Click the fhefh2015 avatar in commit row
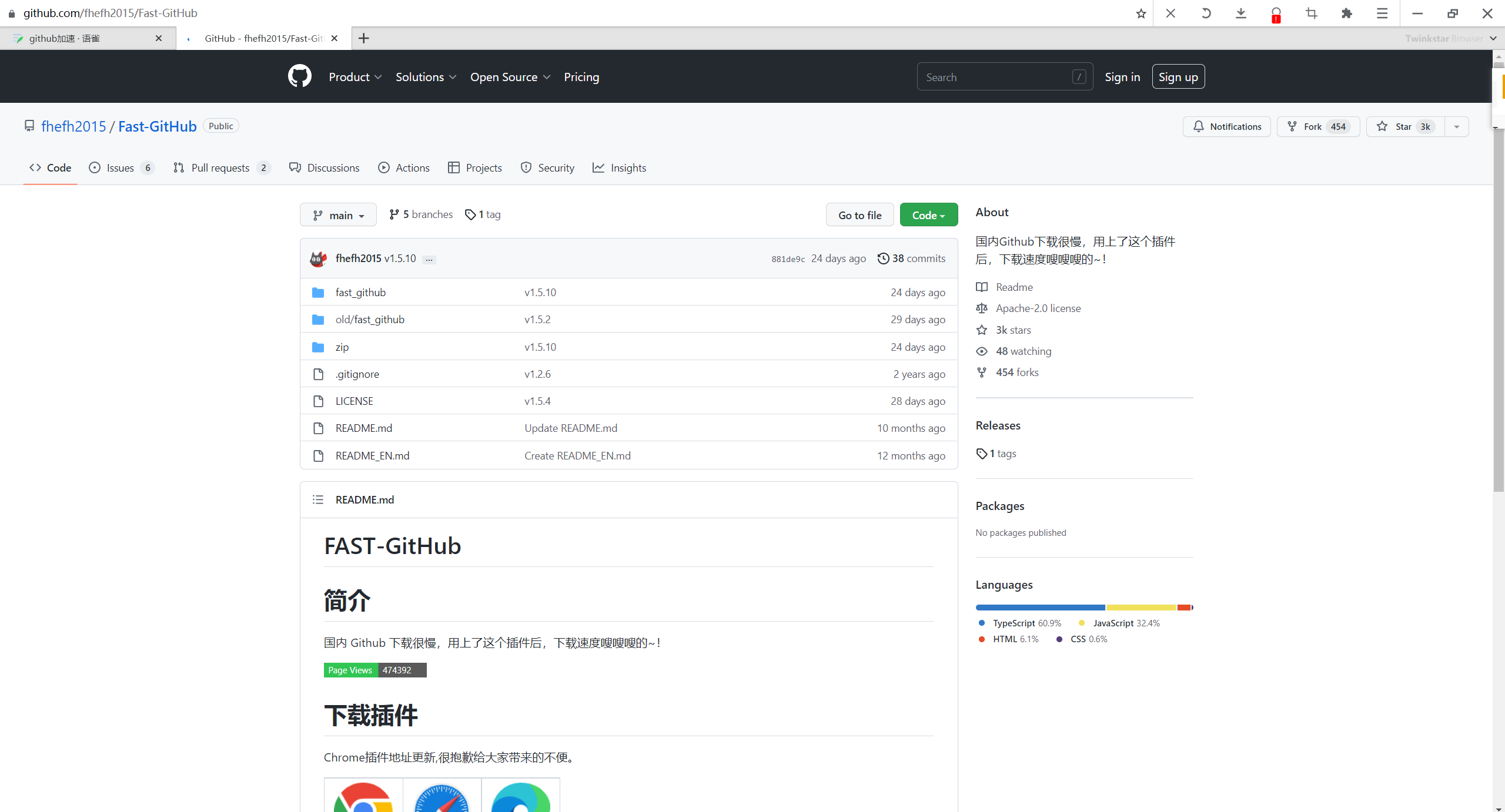The height and width of the screenshot is (812, 1505). pyautogui.click(x=318, y=259)
